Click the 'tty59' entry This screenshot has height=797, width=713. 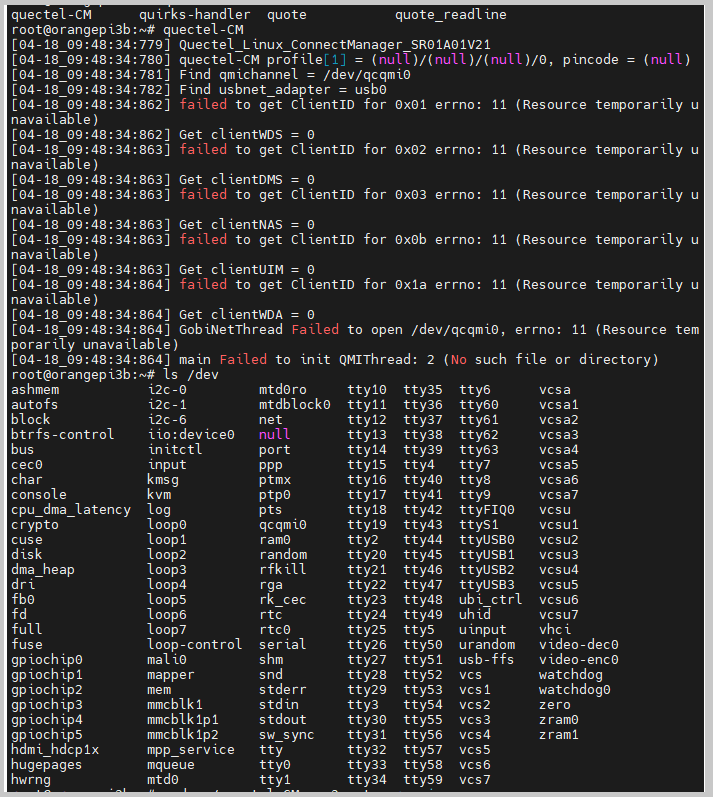[423, 780]
